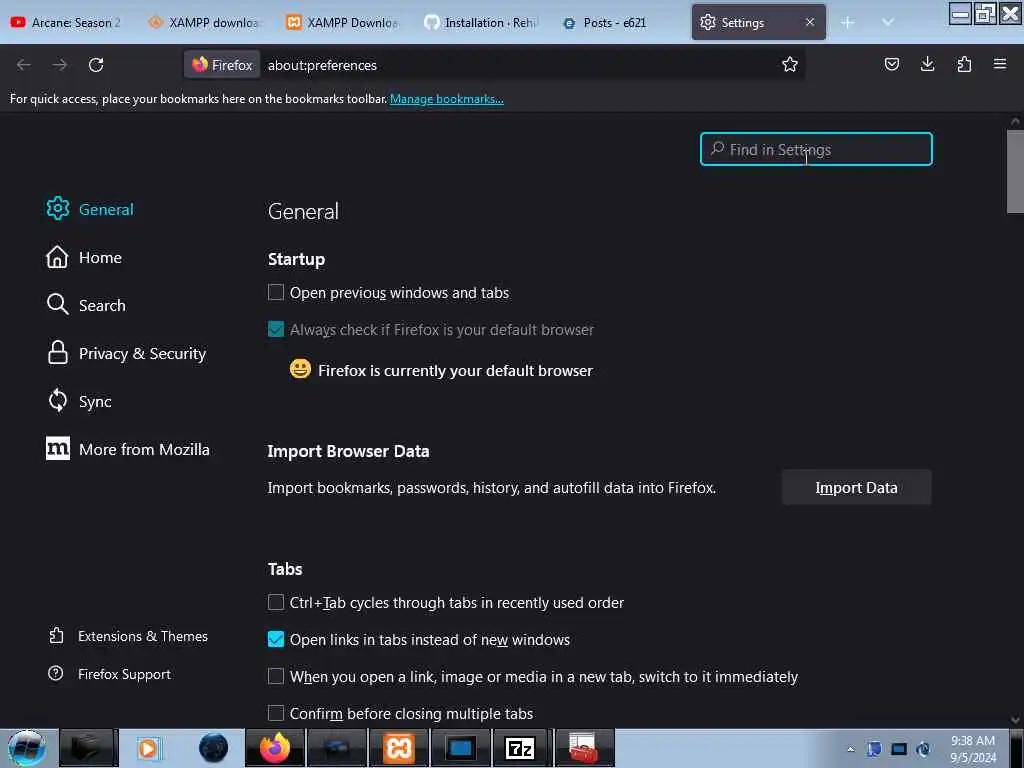List all tabs dropdown arrow
Viewport: 1024px width, 768px height.
tap(888, 22)
